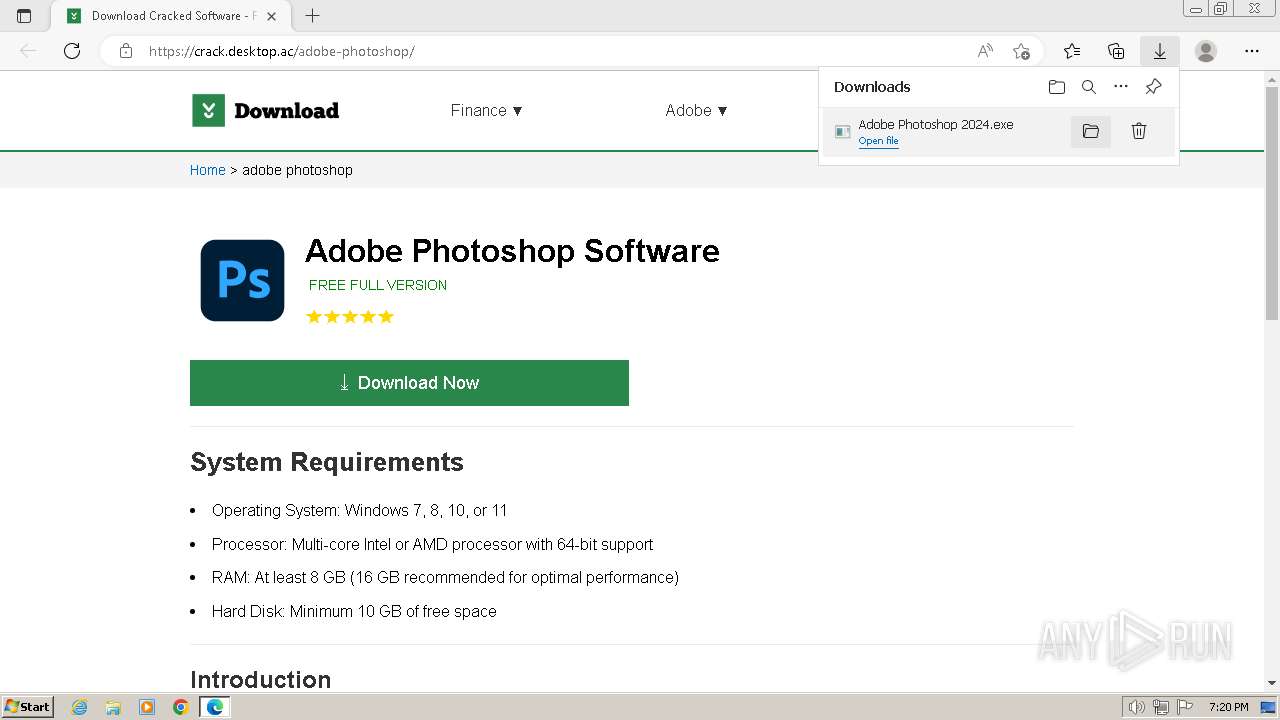The width and height of the screenshot is (1280, 720).
Task: Click the Edge taskbar icon
Action: pos(215,707)
